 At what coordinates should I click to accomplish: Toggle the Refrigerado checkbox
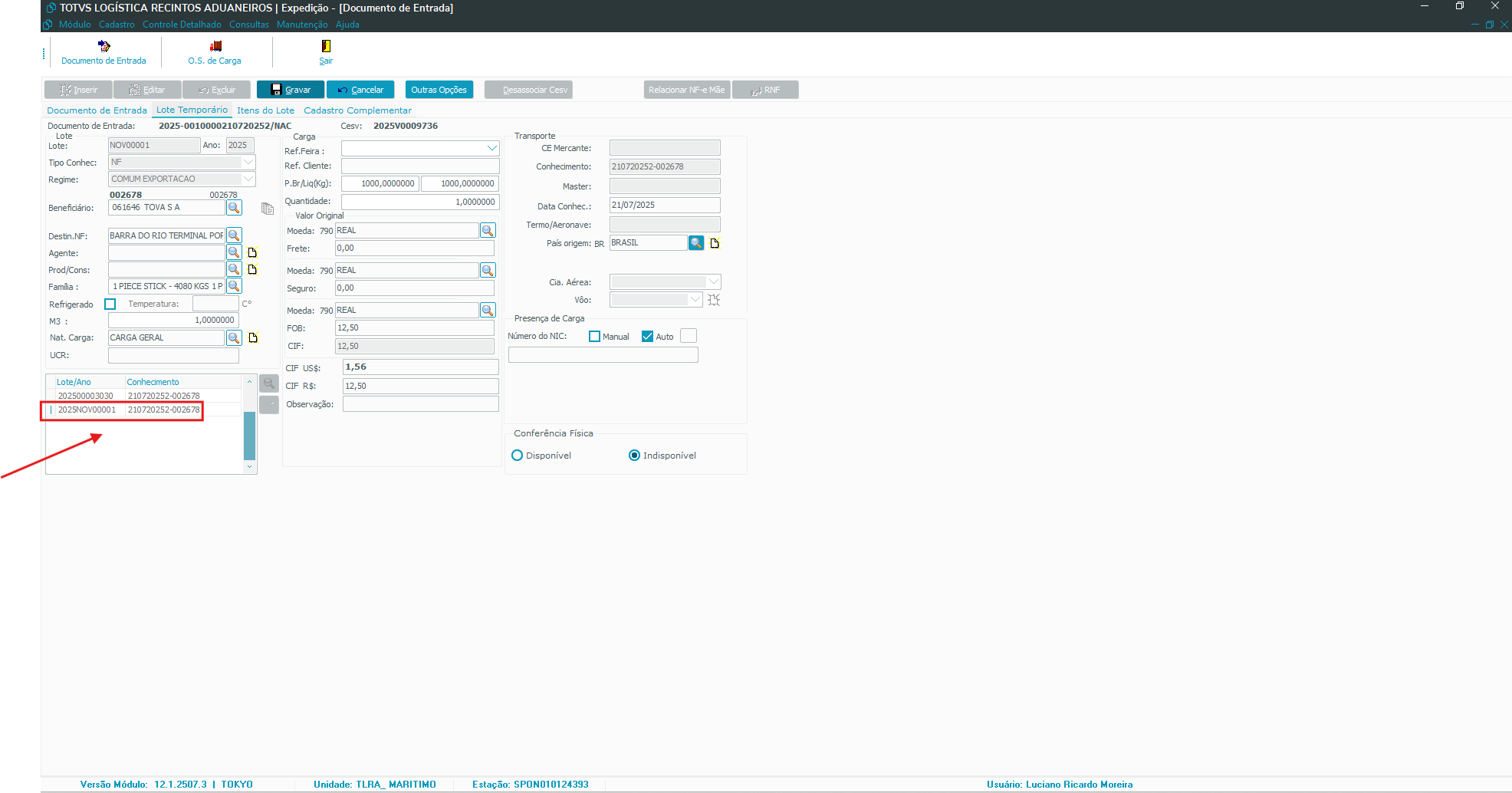click(110, 304)
